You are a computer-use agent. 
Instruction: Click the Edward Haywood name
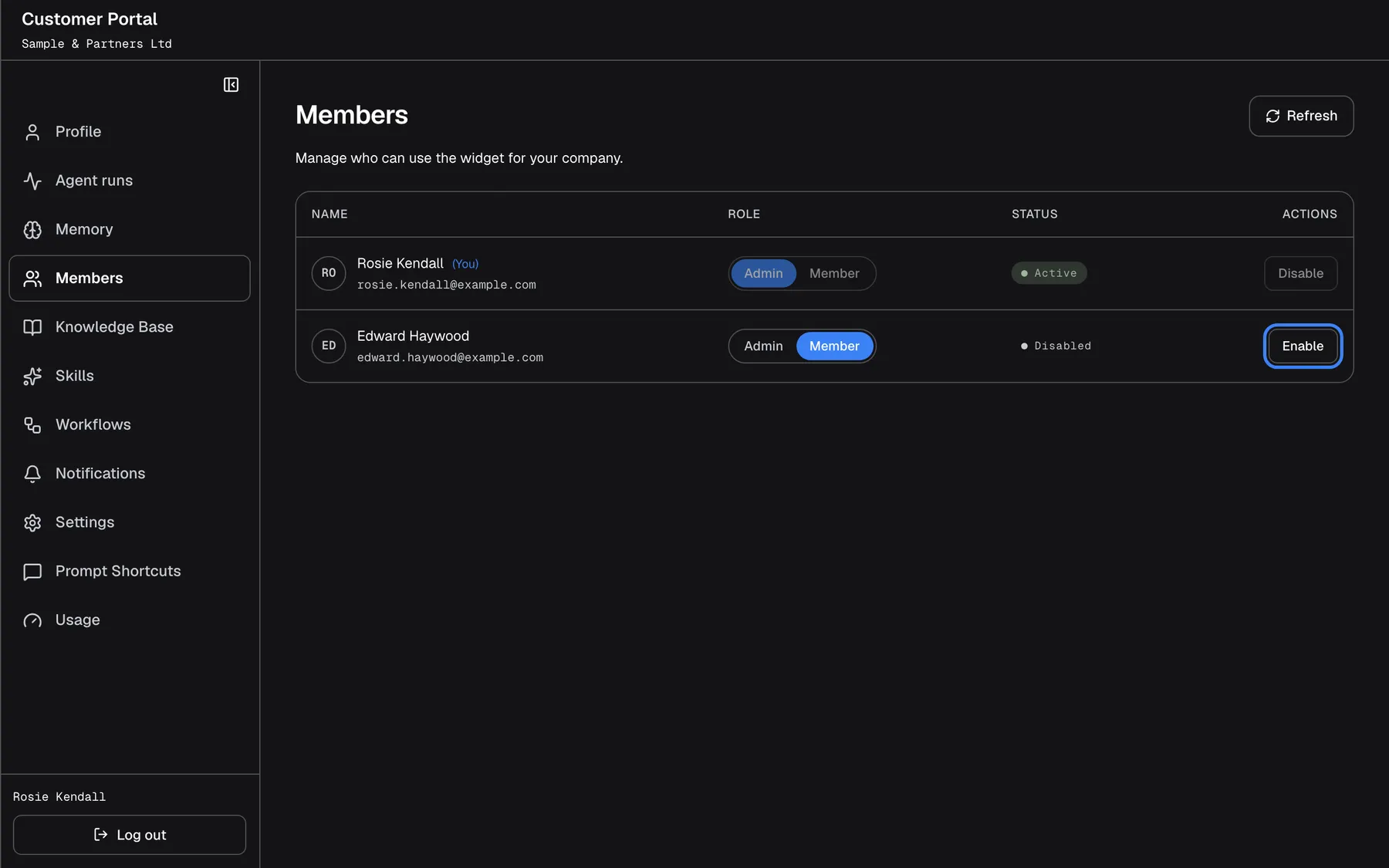click(x=413, y=336)
